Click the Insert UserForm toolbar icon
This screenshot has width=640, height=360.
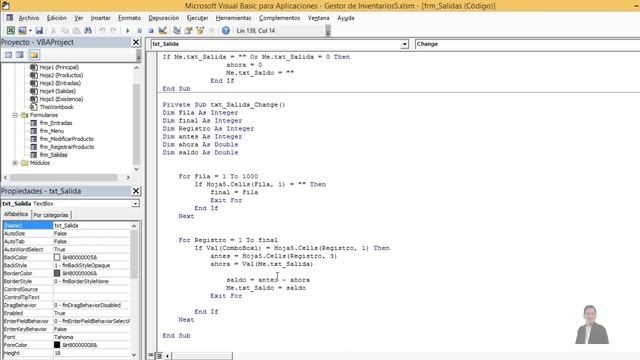pyautogui.click(x=22, y=31)
